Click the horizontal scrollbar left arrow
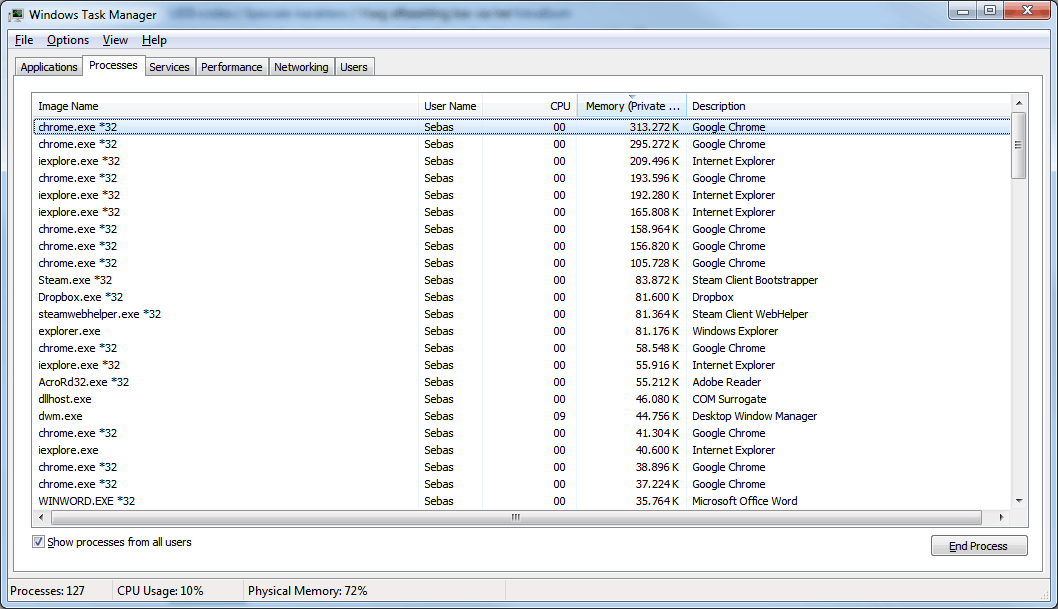1058x609 pixels. pyautogui.click(x=41, y=517)
